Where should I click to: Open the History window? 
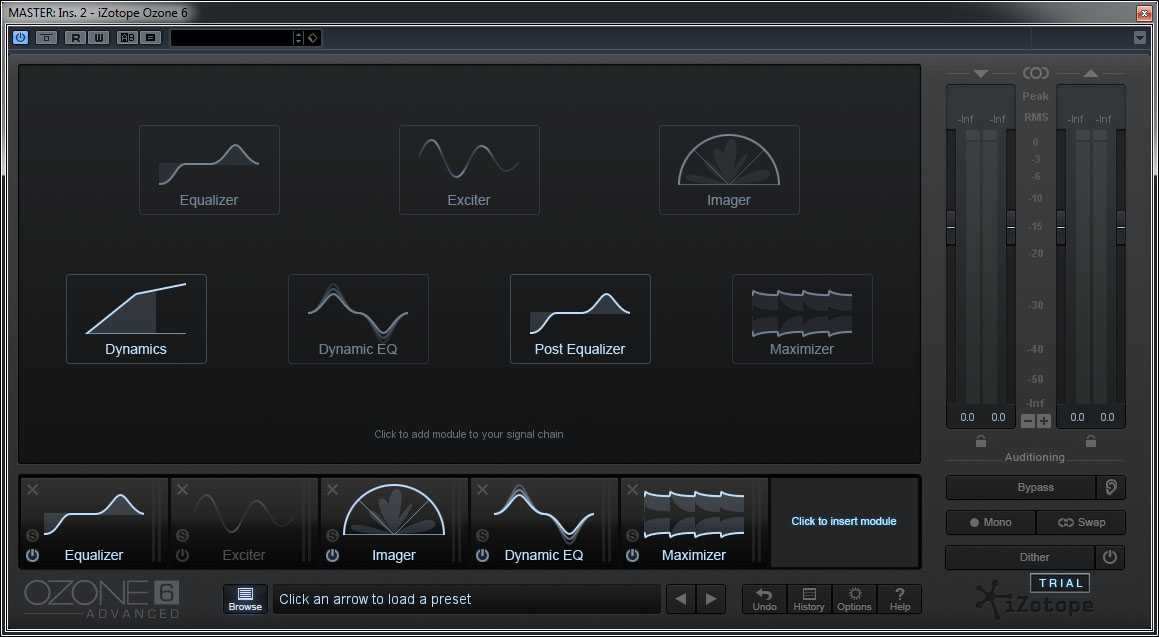pyautogui.click(x=809, y=599)
